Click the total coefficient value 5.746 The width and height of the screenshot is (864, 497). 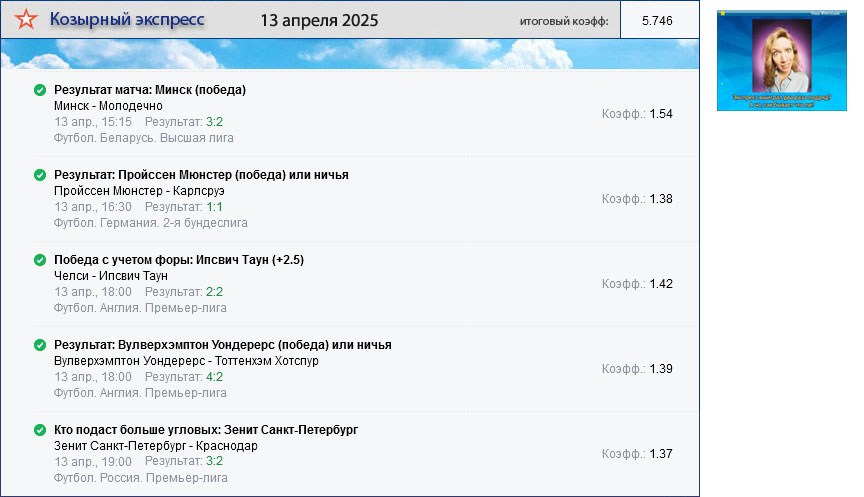[657, 20]
